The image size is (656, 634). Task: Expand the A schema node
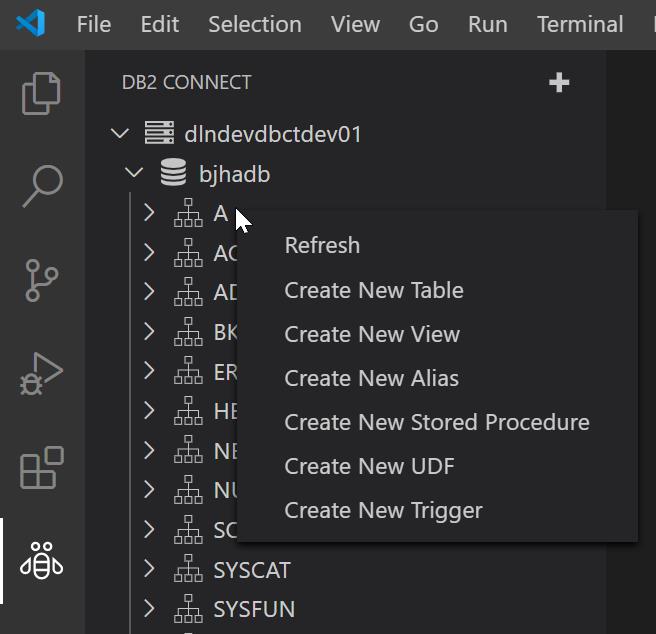[x=149, y=213]
